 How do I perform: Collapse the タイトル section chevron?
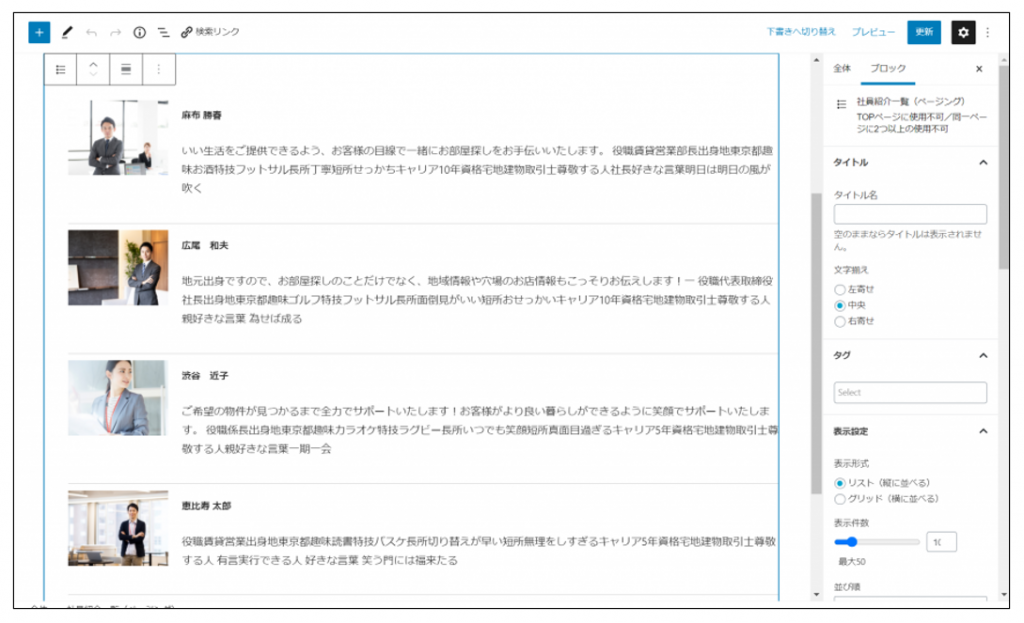coord(983,162)
